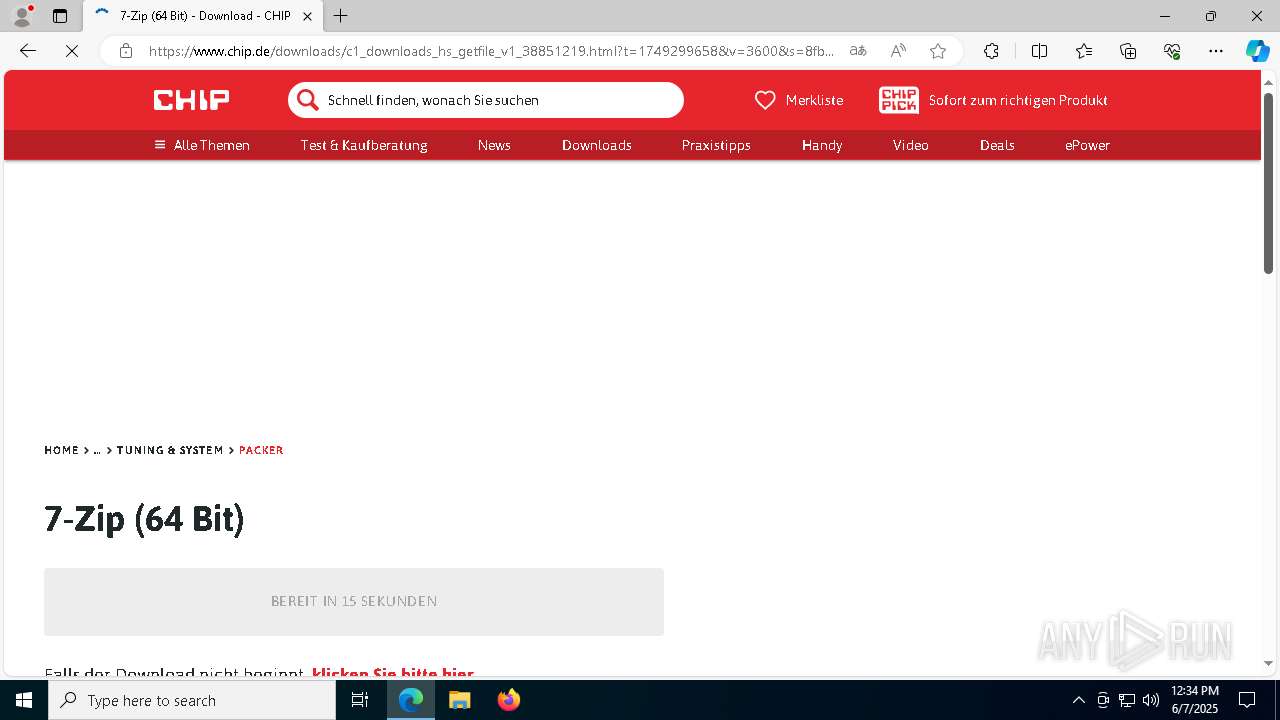Screen dimensions: 1280x720
Task: Open the Handy section
Action: tap(822, 145)
